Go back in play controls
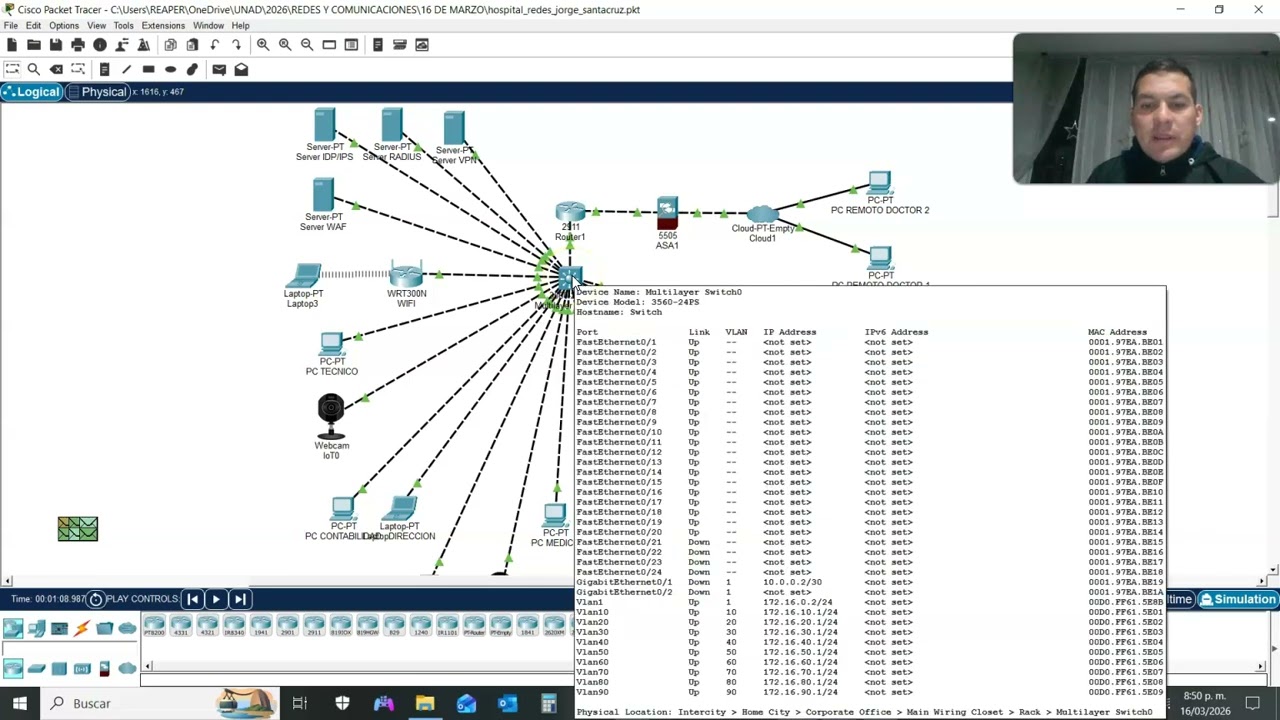 [x=192, y=599]
